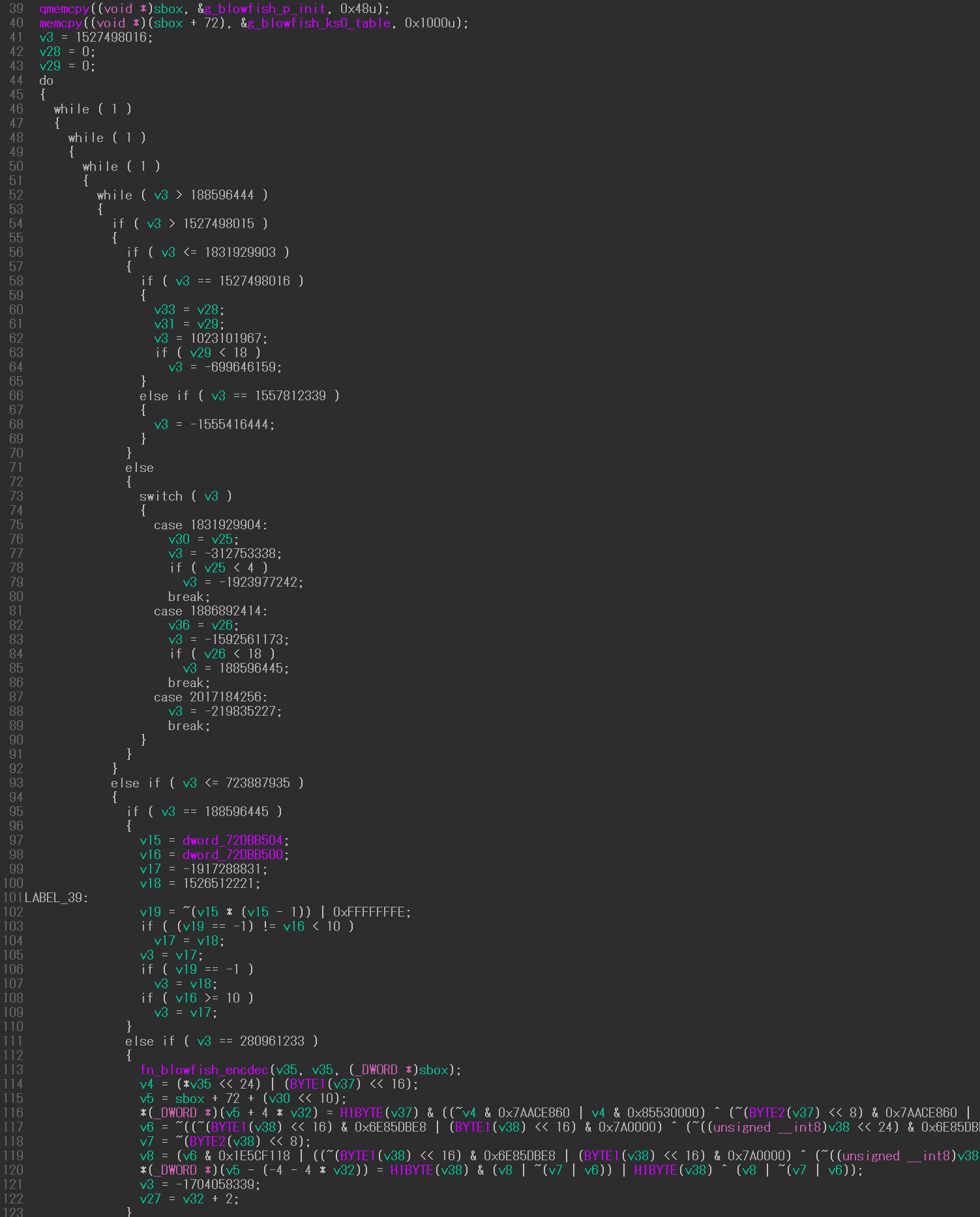Click 'else if ( v3 == 280961233 )'
The height and width of the screenshot is (1217, 980).
pyautogui.click(x=222, y=1041)
